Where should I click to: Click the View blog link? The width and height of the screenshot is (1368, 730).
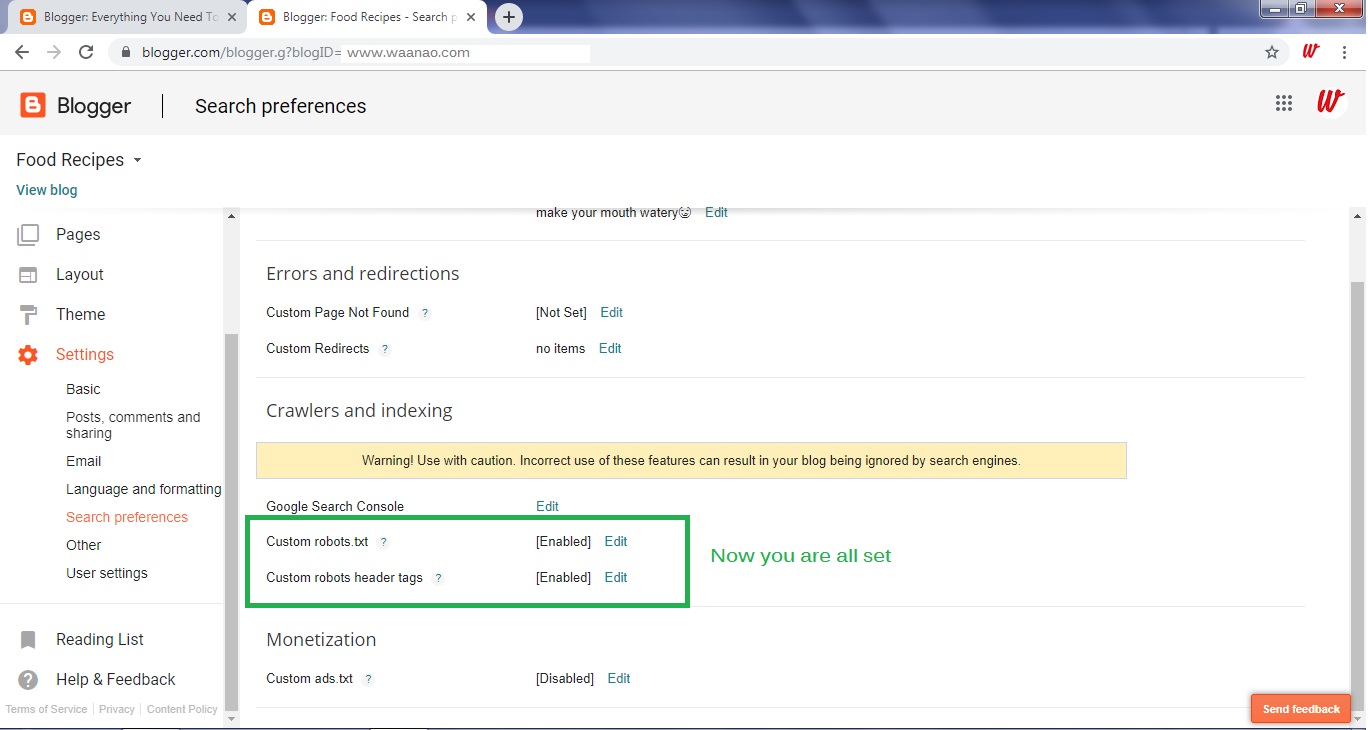coord(46,190)
